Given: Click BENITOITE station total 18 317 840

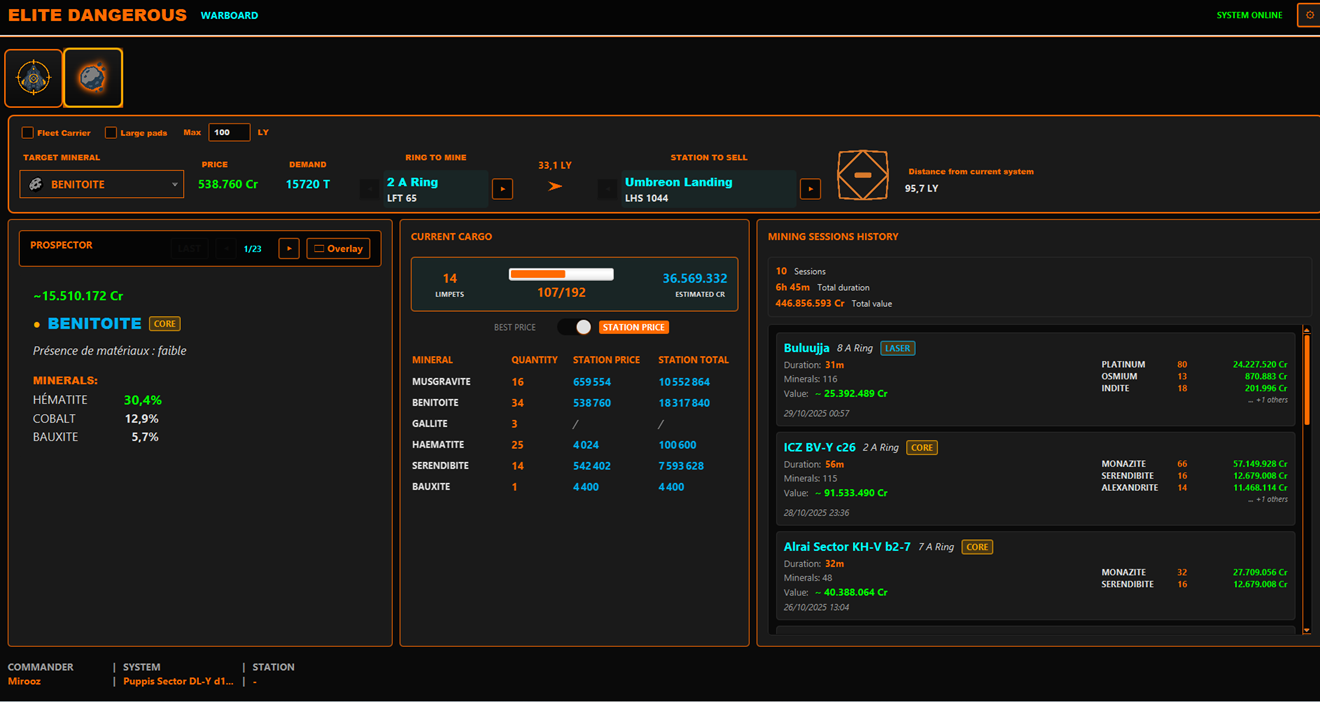Looking at the screenshot, I should 684,403.
